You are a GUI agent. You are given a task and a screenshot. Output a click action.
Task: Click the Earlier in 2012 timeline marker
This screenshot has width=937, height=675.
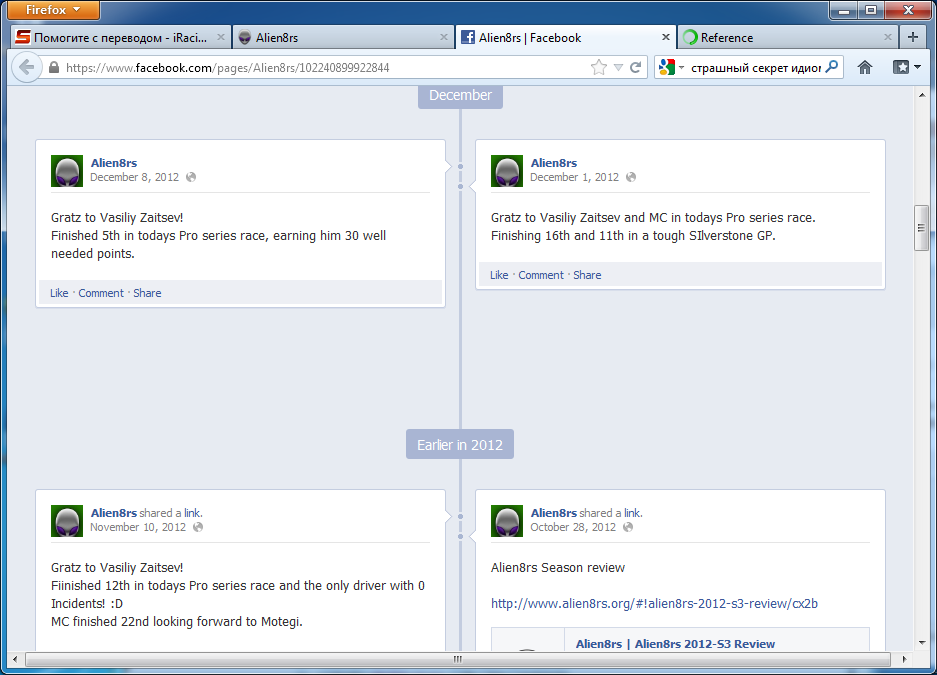459,445
